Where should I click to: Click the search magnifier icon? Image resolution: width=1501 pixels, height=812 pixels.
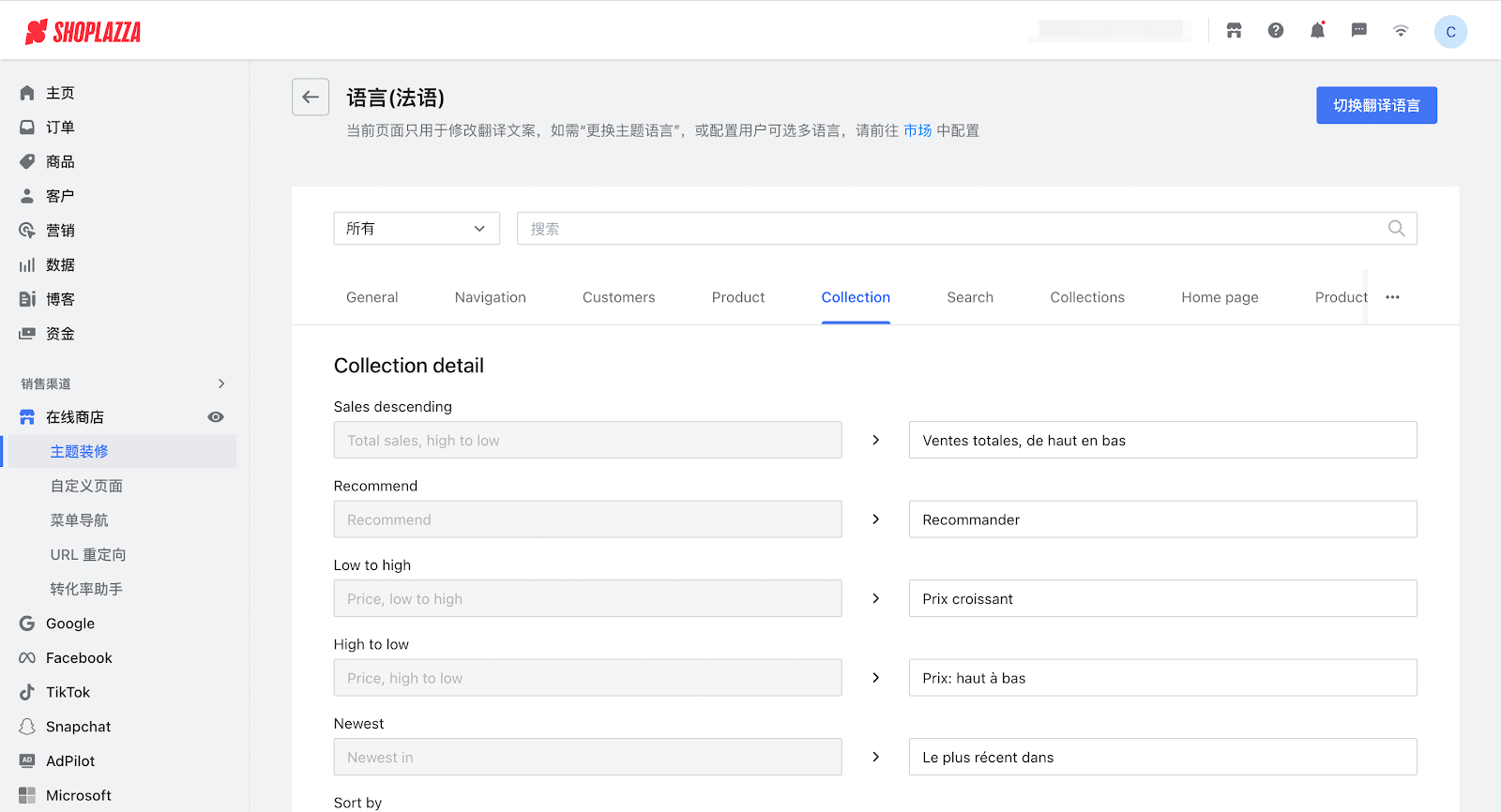pos(1396,229)
